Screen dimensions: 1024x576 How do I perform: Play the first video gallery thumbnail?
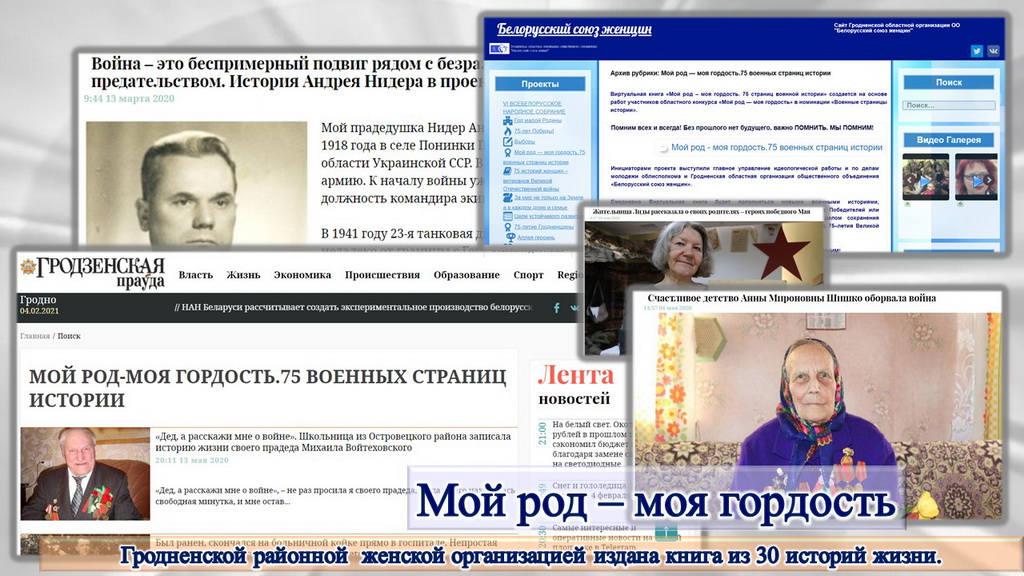click(925, 180)
